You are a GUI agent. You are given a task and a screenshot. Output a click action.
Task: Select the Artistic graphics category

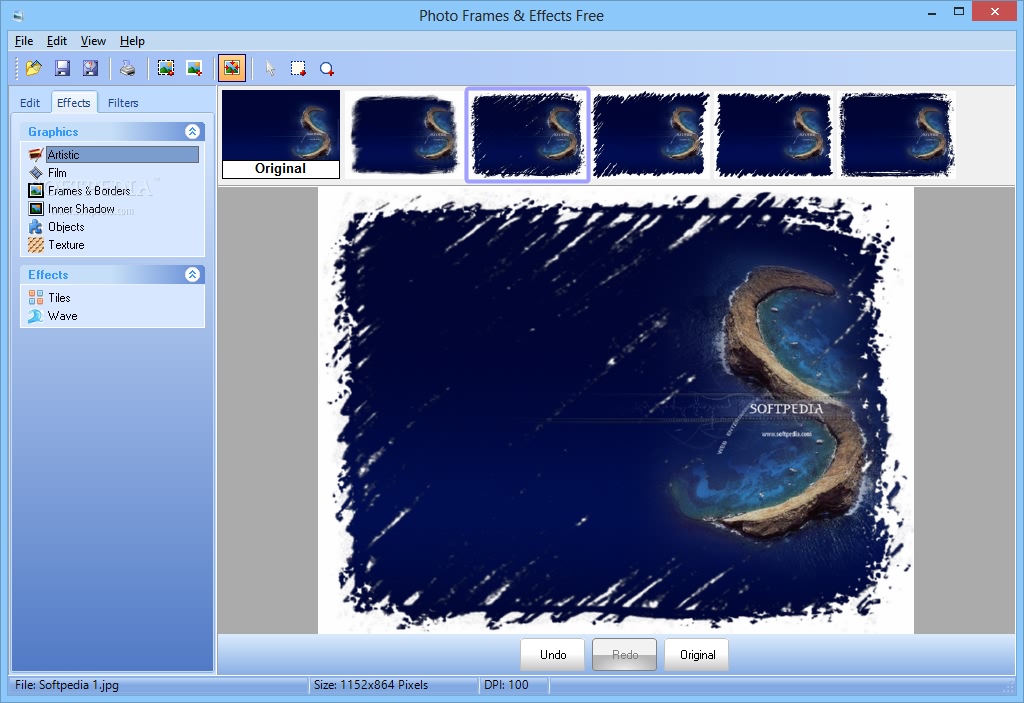click(x=123, y=155)
